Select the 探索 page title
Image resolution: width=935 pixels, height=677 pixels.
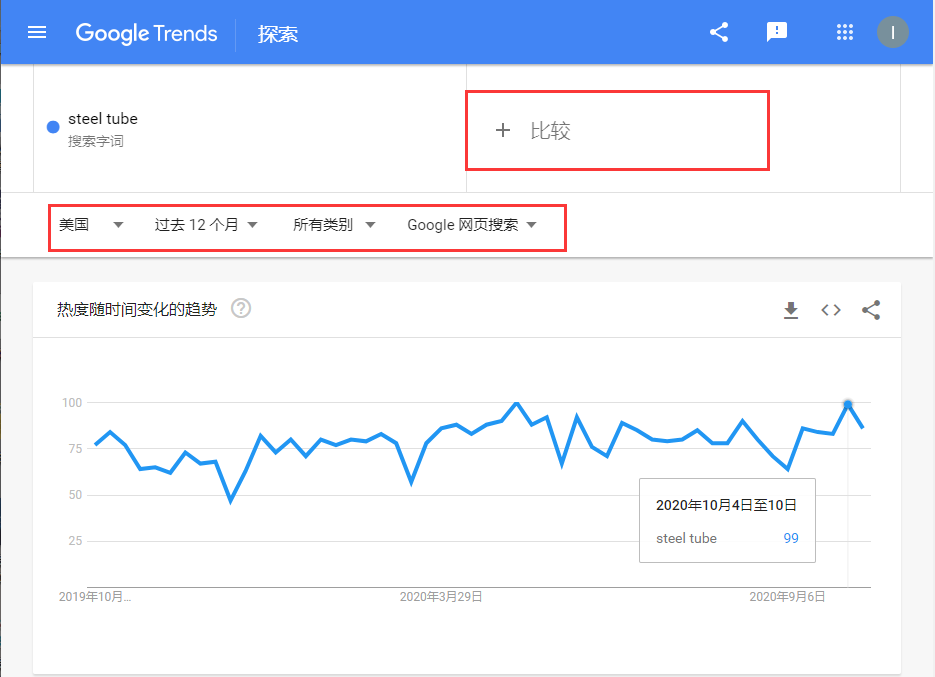point(278,34)
